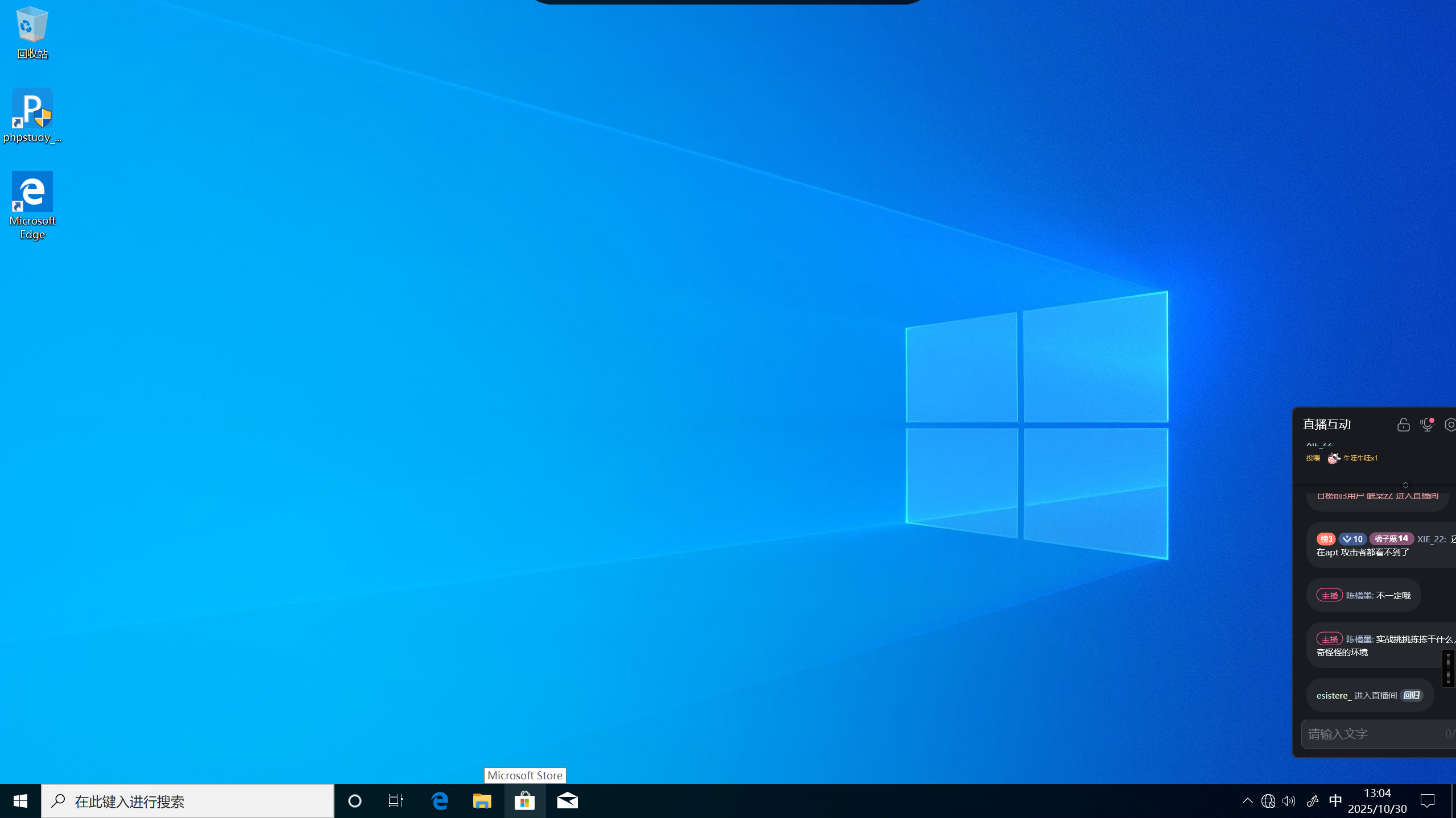The image size is (1456, 818).
Task: Toggle the lock icon in 直播互动 panel
Action: (1403, 425)
